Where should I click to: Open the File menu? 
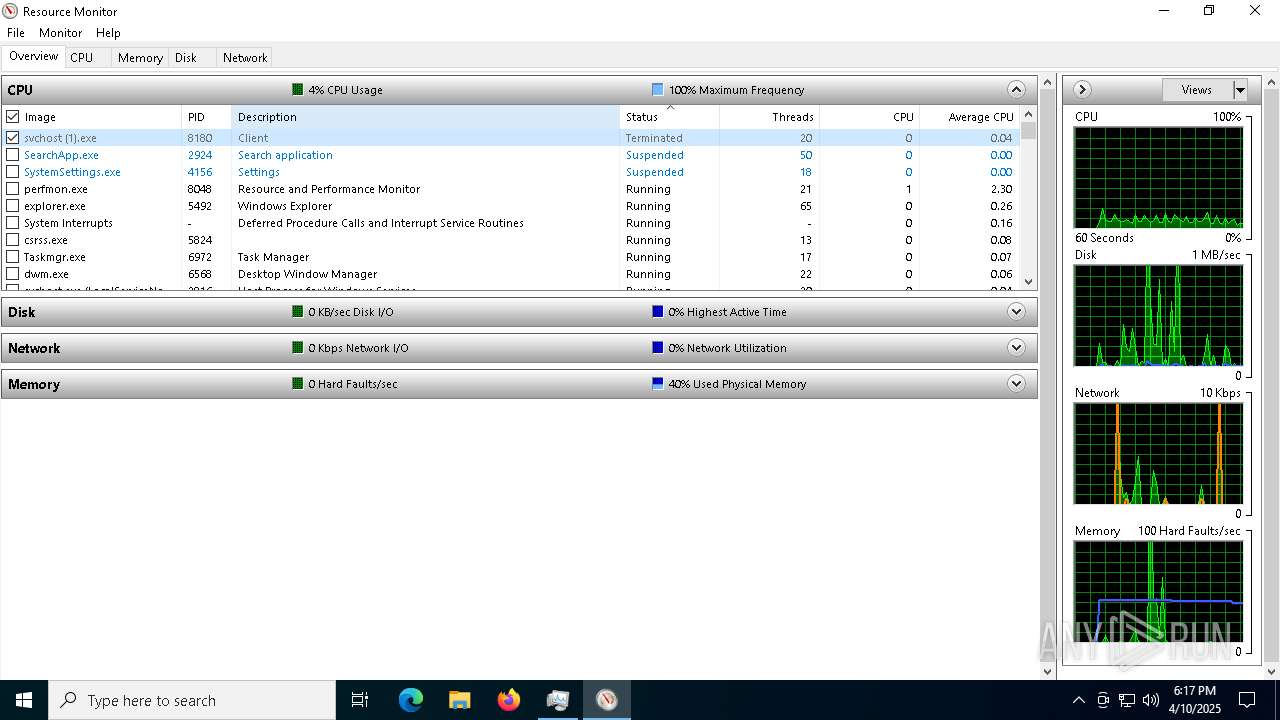pyautogui.click(x=16, y=33)
